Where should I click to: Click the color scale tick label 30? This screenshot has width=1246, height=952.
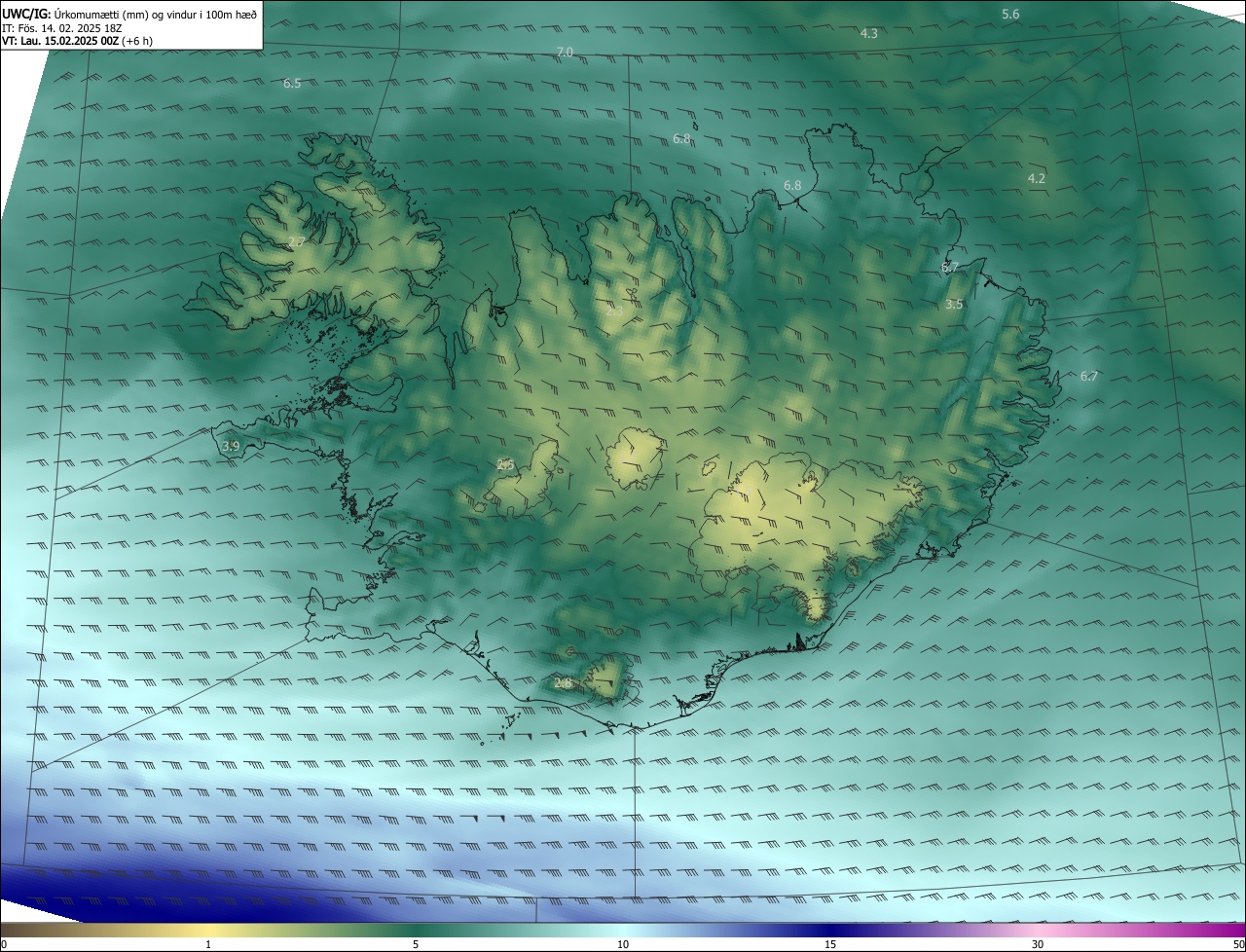[1038, 944]
